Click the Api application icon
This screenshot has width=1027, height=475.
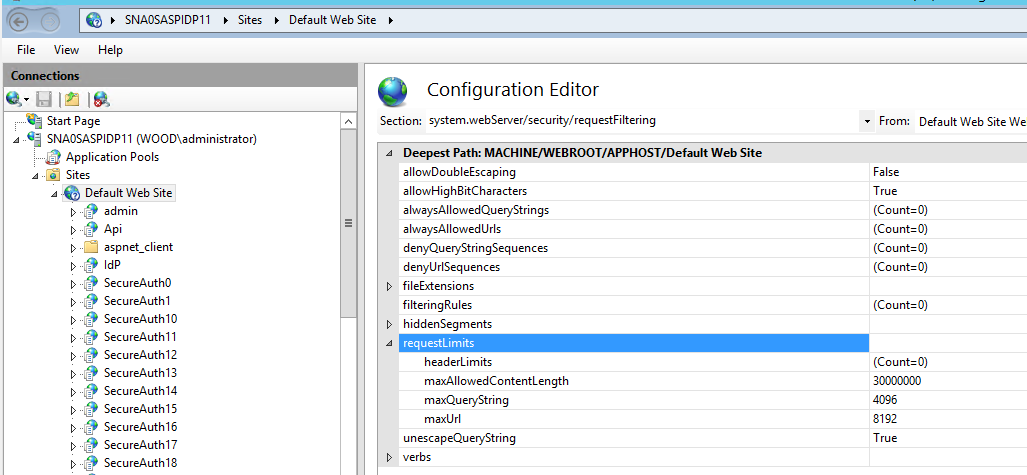click(92, 229)
